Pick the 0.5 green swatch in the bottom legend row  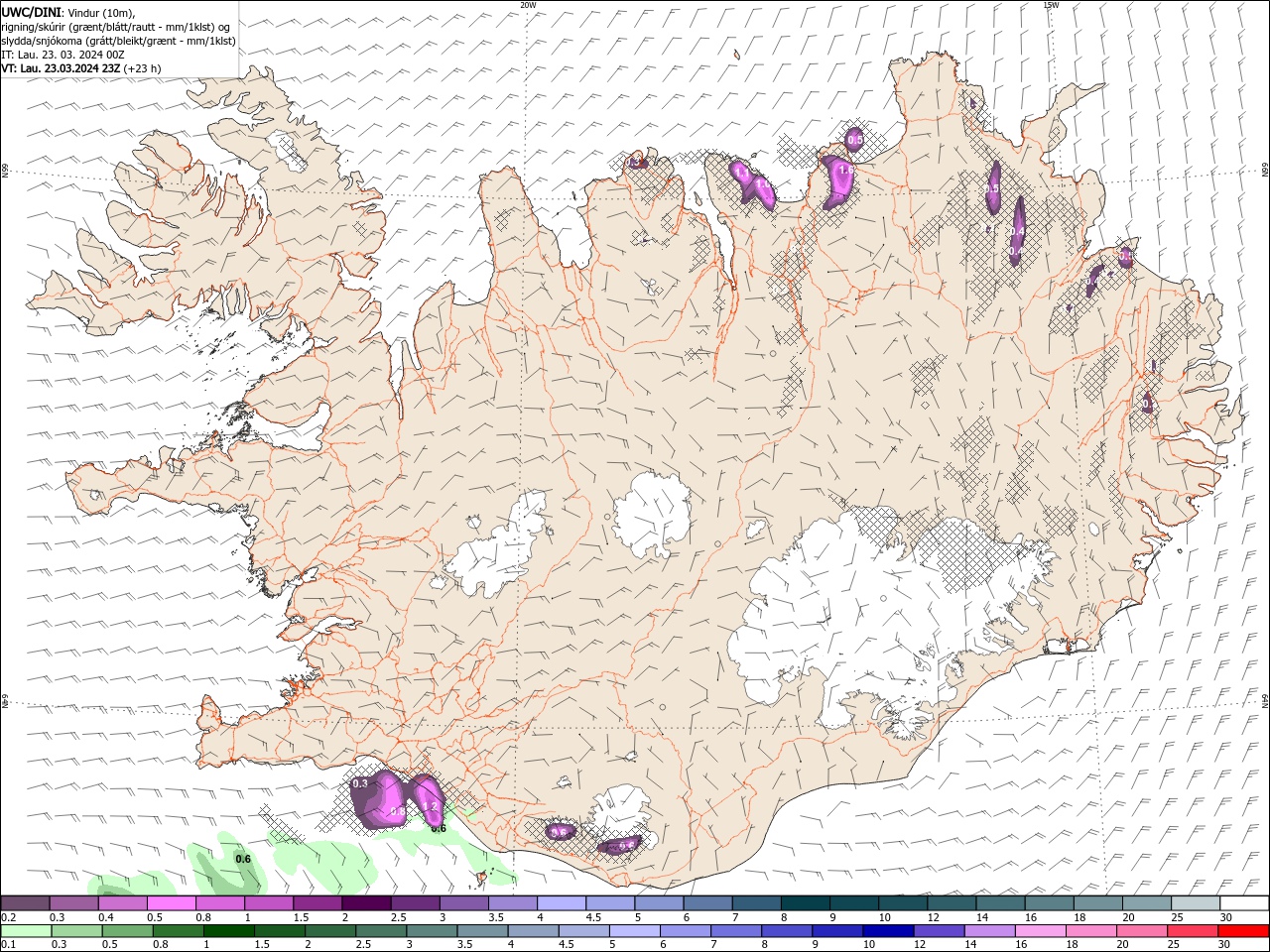tap(129, 931)
